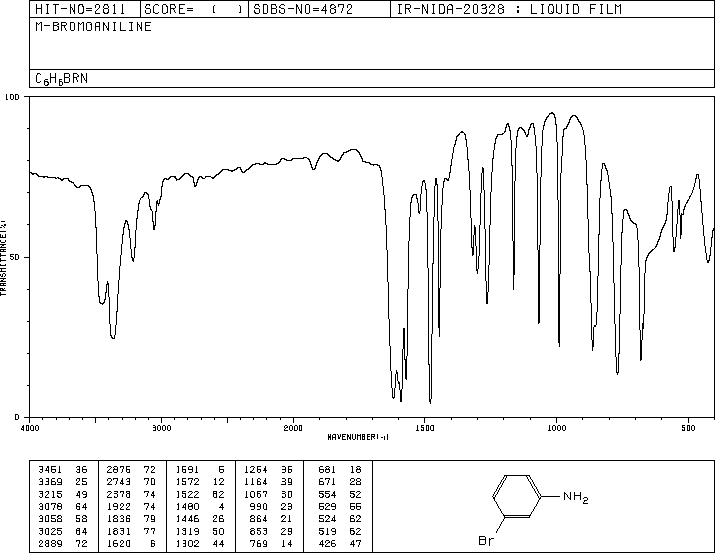Click the 1000 x-axis tick label

coord(556,428)
